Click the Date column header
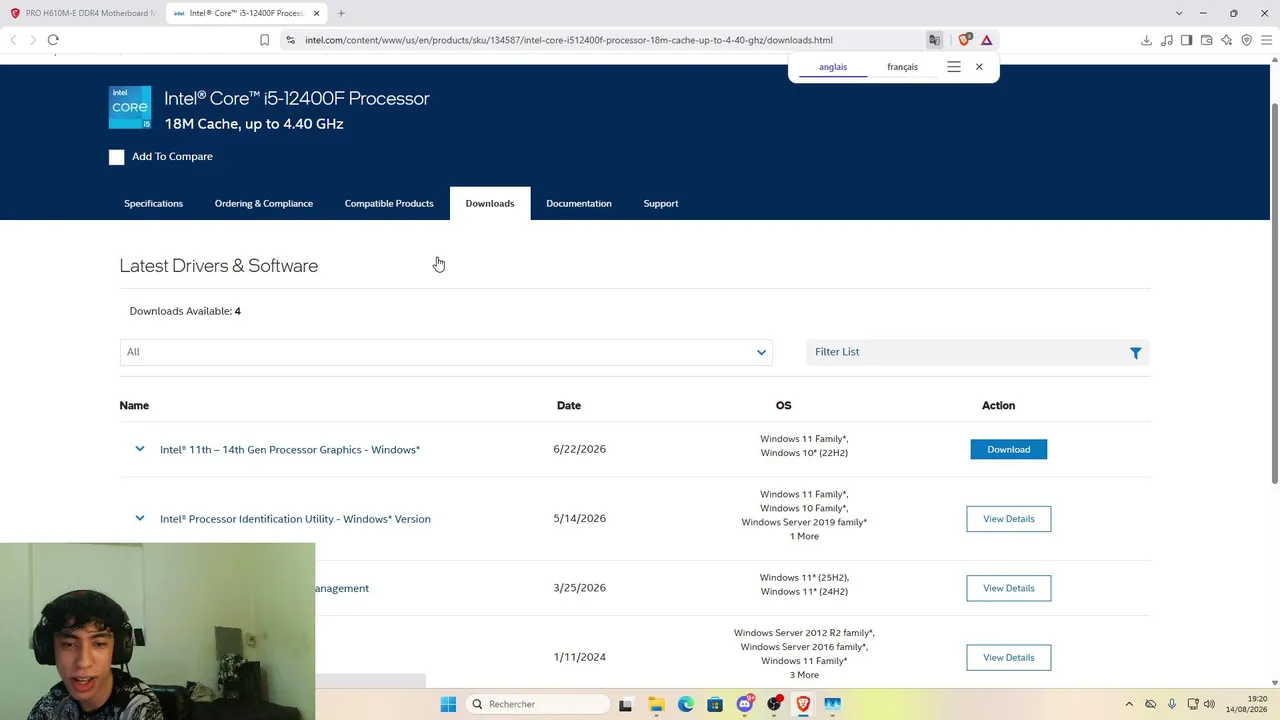The height and width of the screenshot is (720, 1280). 569,405
